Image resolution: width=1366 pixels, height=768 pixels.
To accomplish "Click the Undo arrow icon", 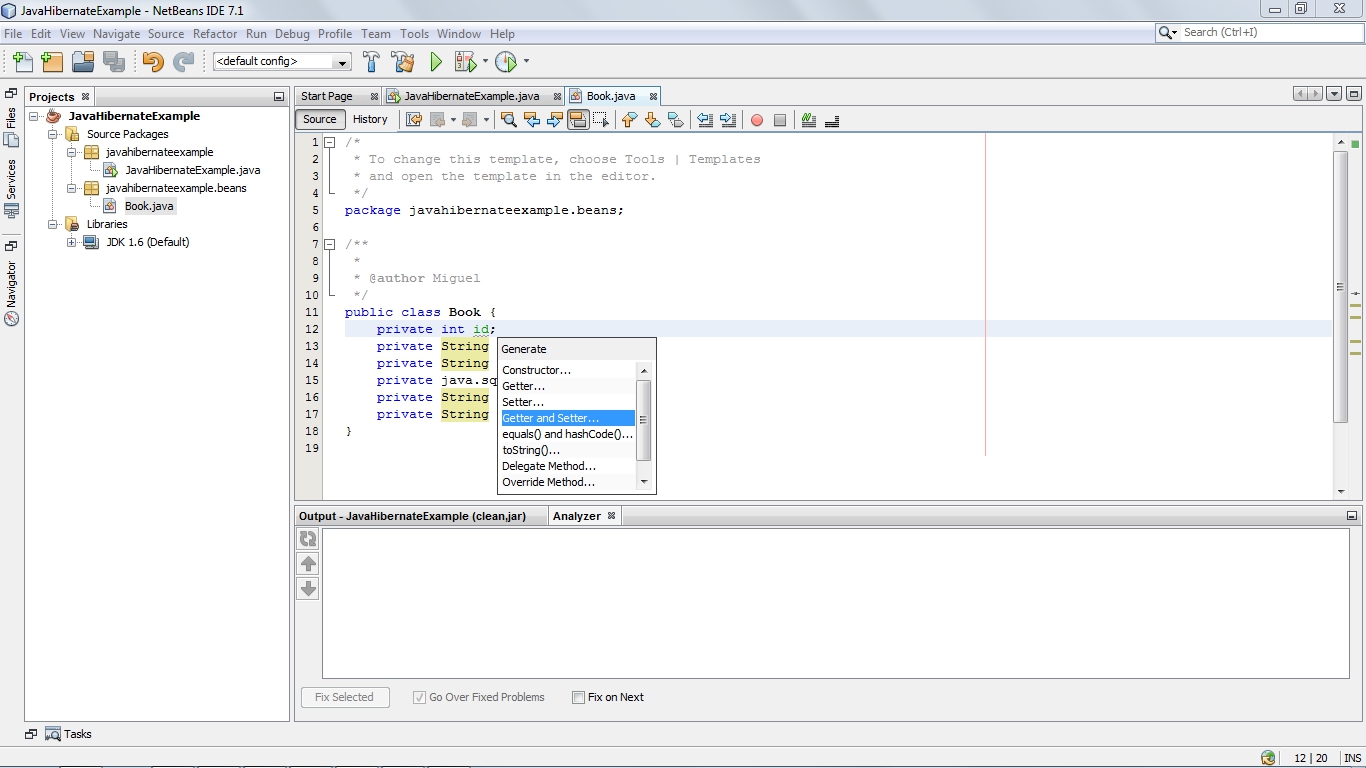I will pos(152,62).
